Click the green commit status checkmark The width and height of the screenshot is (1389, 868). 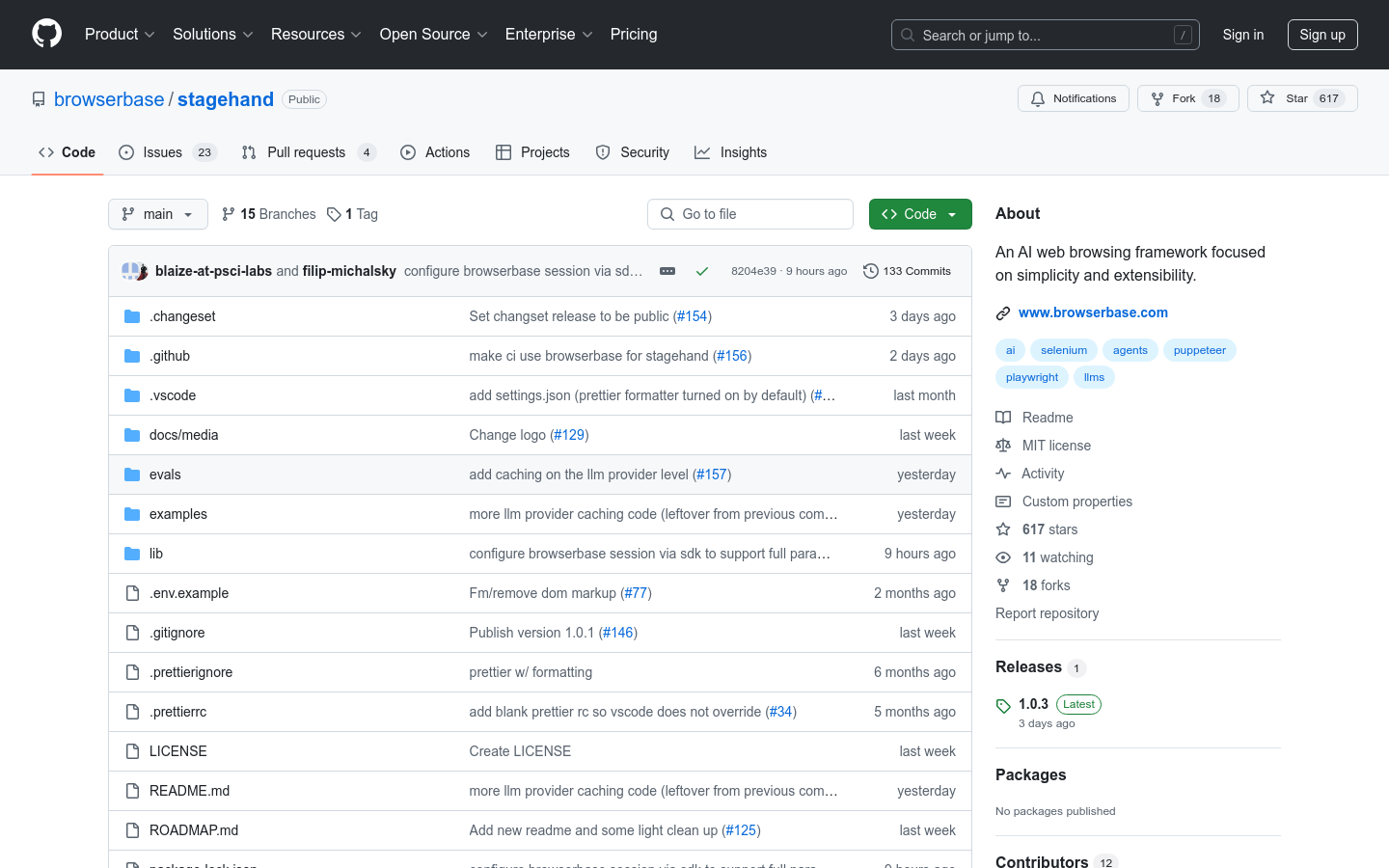coord(702,271)
